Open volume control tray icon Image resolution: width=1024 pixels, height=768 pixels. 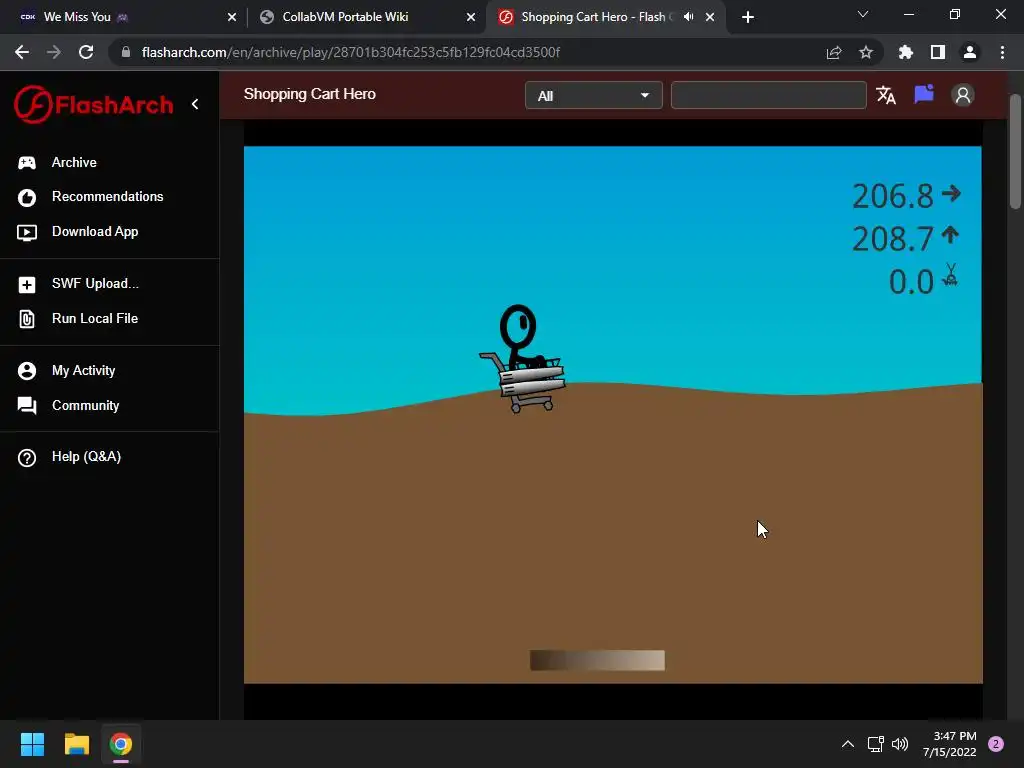point(900,744)
